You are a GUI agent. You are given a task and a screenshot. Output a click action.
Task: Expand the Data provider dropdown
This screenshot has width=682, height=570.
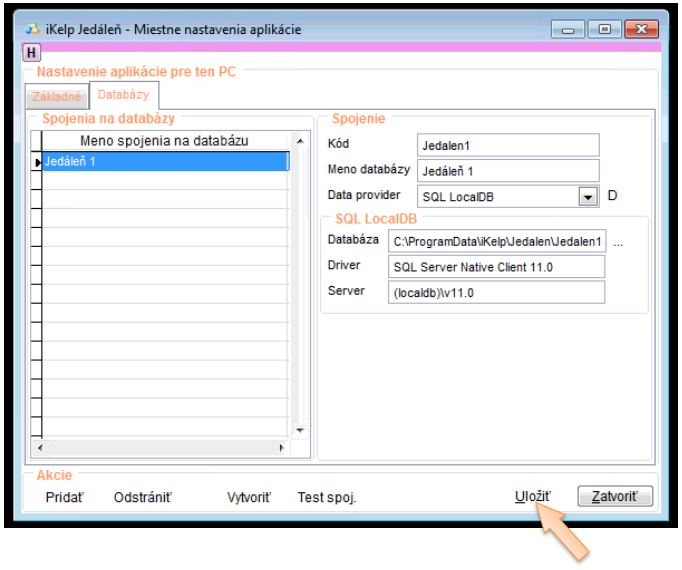(x=588, y=197)
